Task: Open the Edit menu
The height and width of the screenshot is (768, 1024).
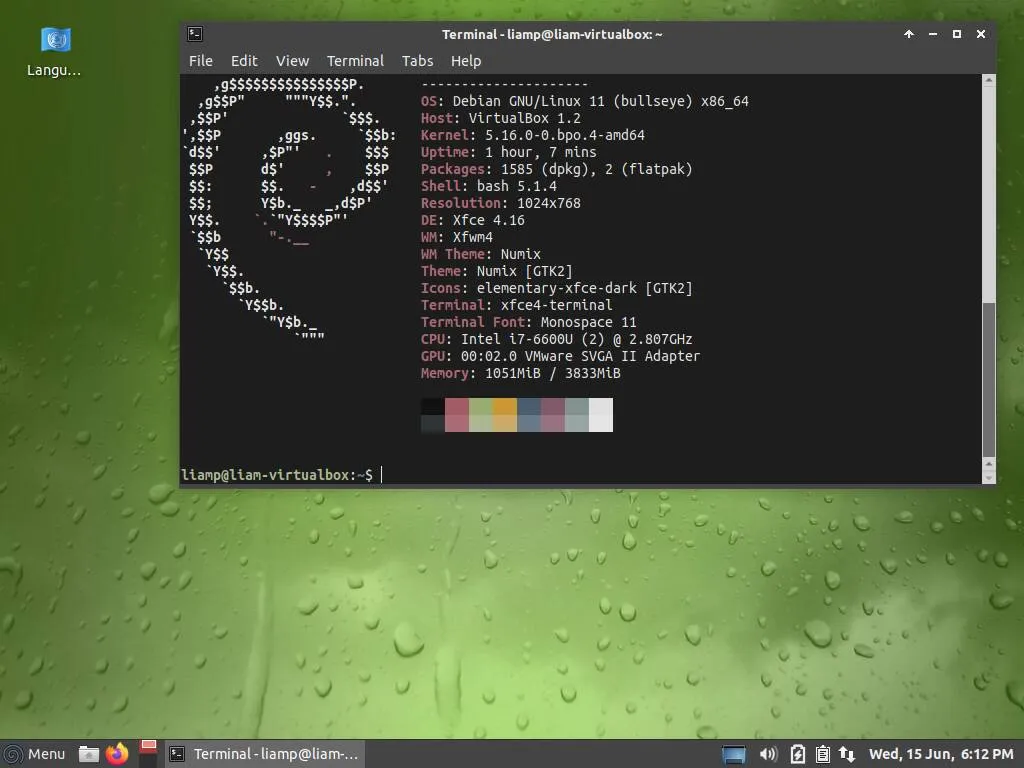Action: 244,61
